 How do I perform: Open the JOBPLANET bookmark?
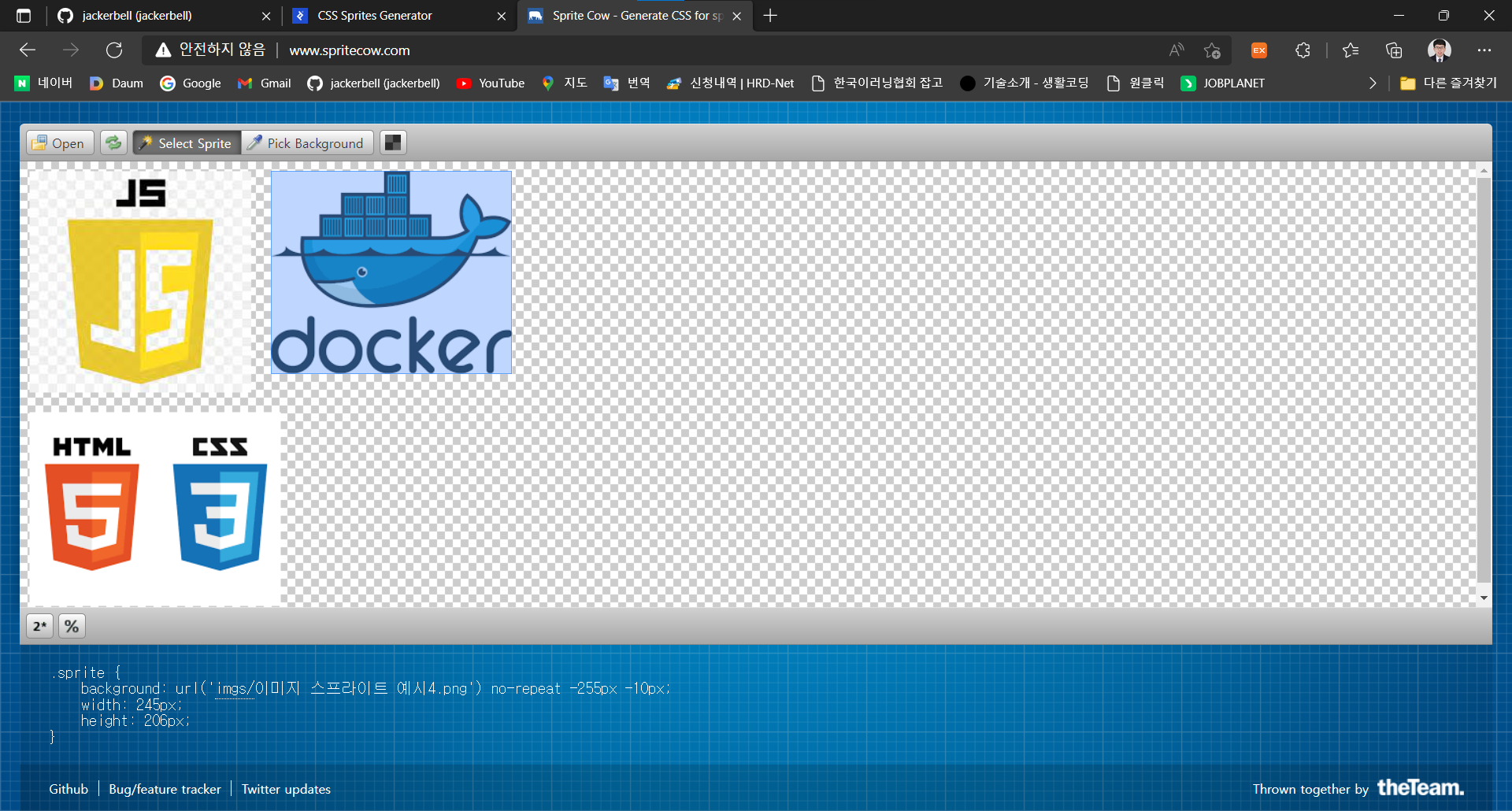(1223, 83)
